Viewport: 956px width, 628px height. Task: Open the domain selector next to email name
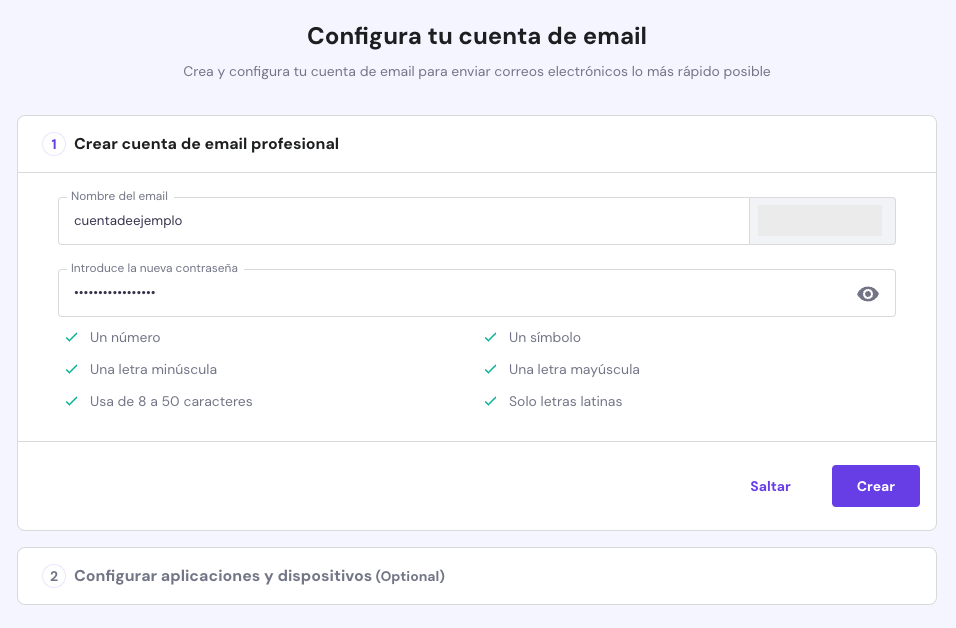coord(822,220)
